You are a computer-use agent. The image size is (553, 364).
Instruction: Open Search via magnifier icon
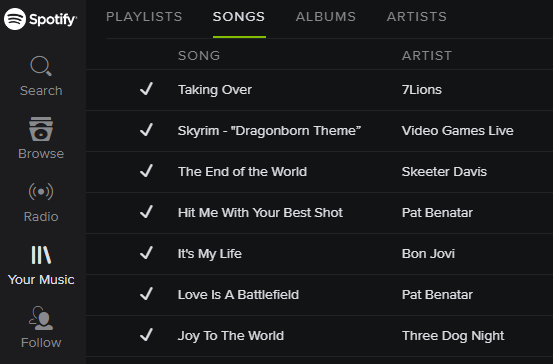(x=41, y=66)
